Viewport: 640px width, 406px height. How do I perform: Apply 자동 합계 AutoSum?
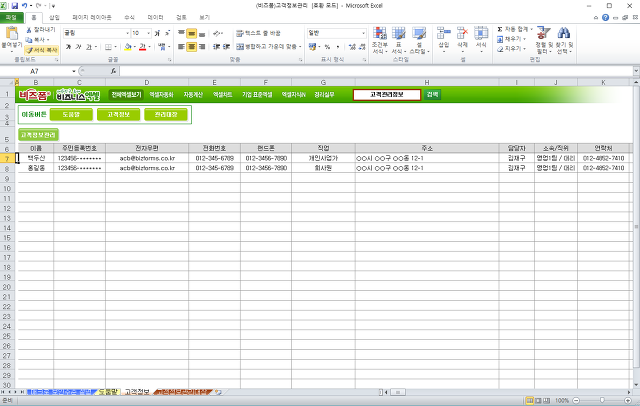tap(513, 29)
